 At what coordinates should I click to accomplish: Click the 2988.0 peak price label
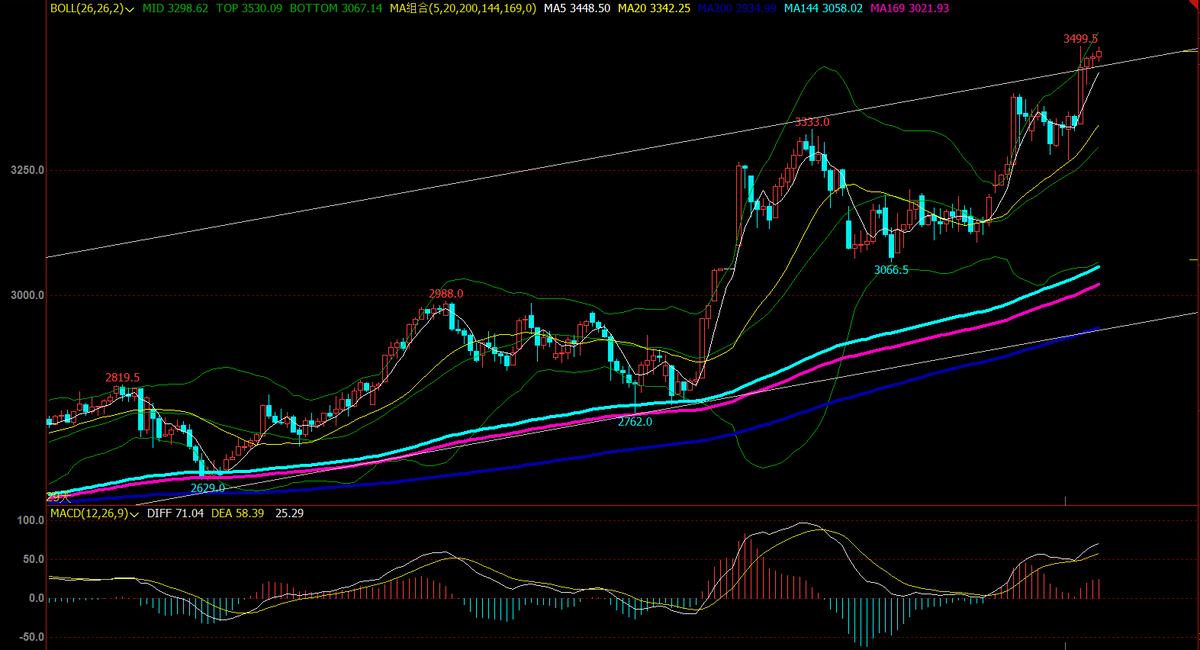(446, 294)
